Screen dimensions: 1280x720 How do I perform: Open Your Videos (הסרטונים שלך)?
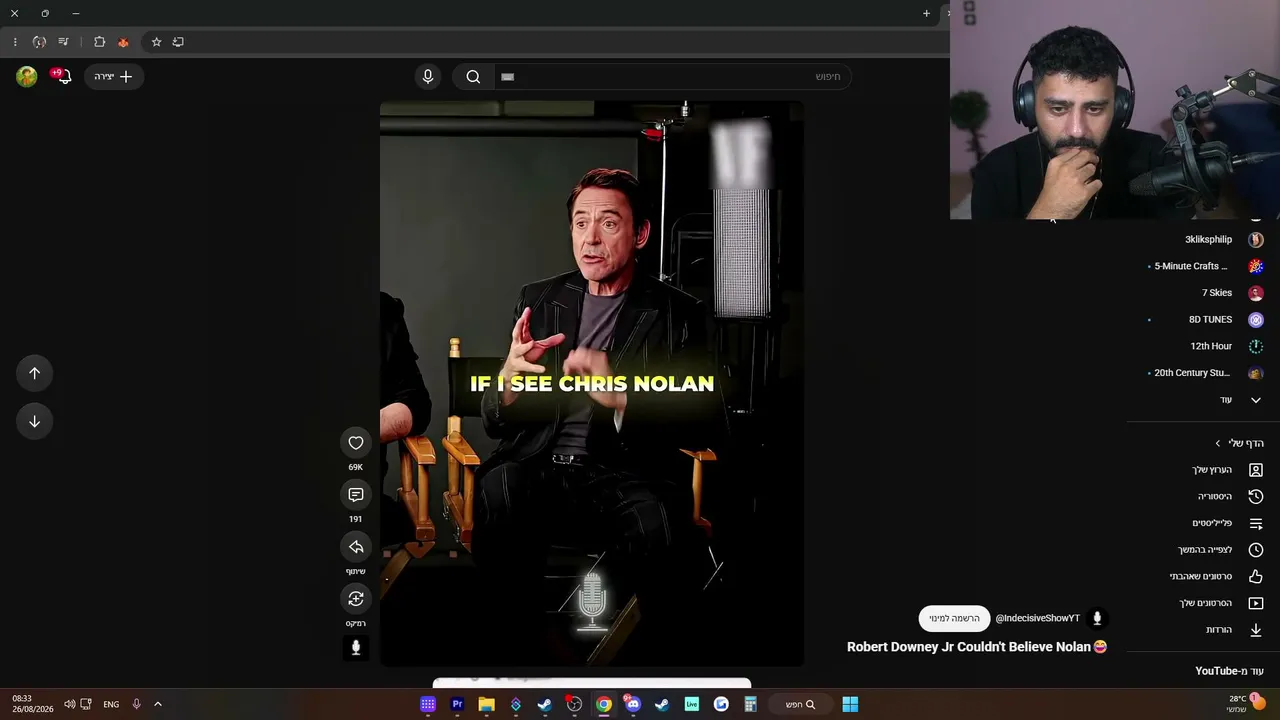(1200, 603)
